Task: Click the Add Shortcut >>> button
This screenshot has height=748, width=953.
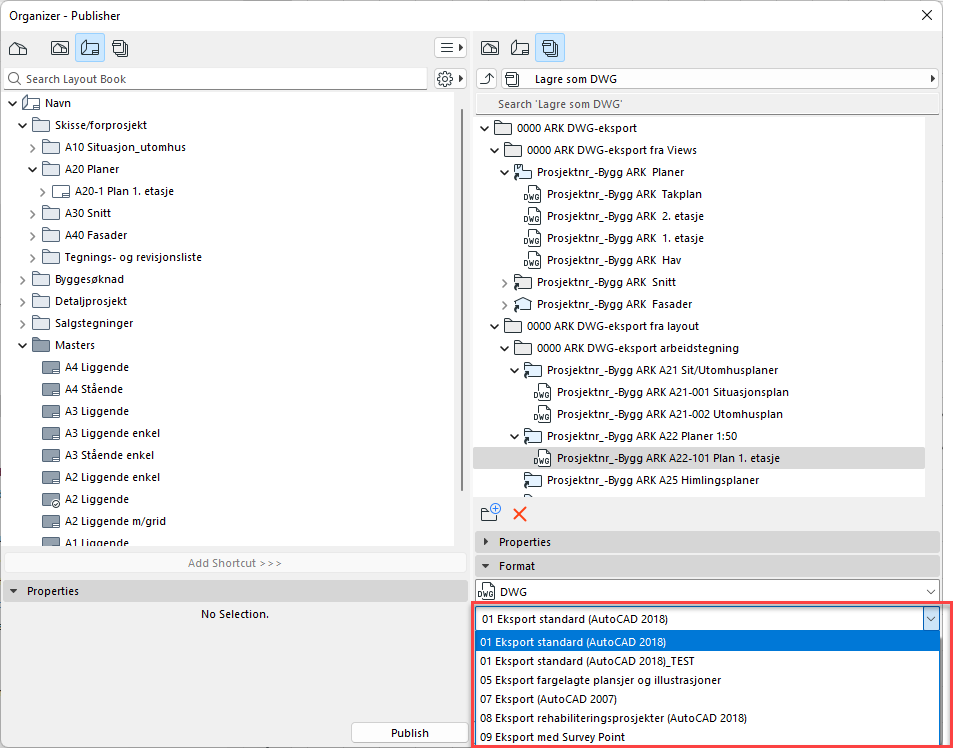Action: pos(234,563)
